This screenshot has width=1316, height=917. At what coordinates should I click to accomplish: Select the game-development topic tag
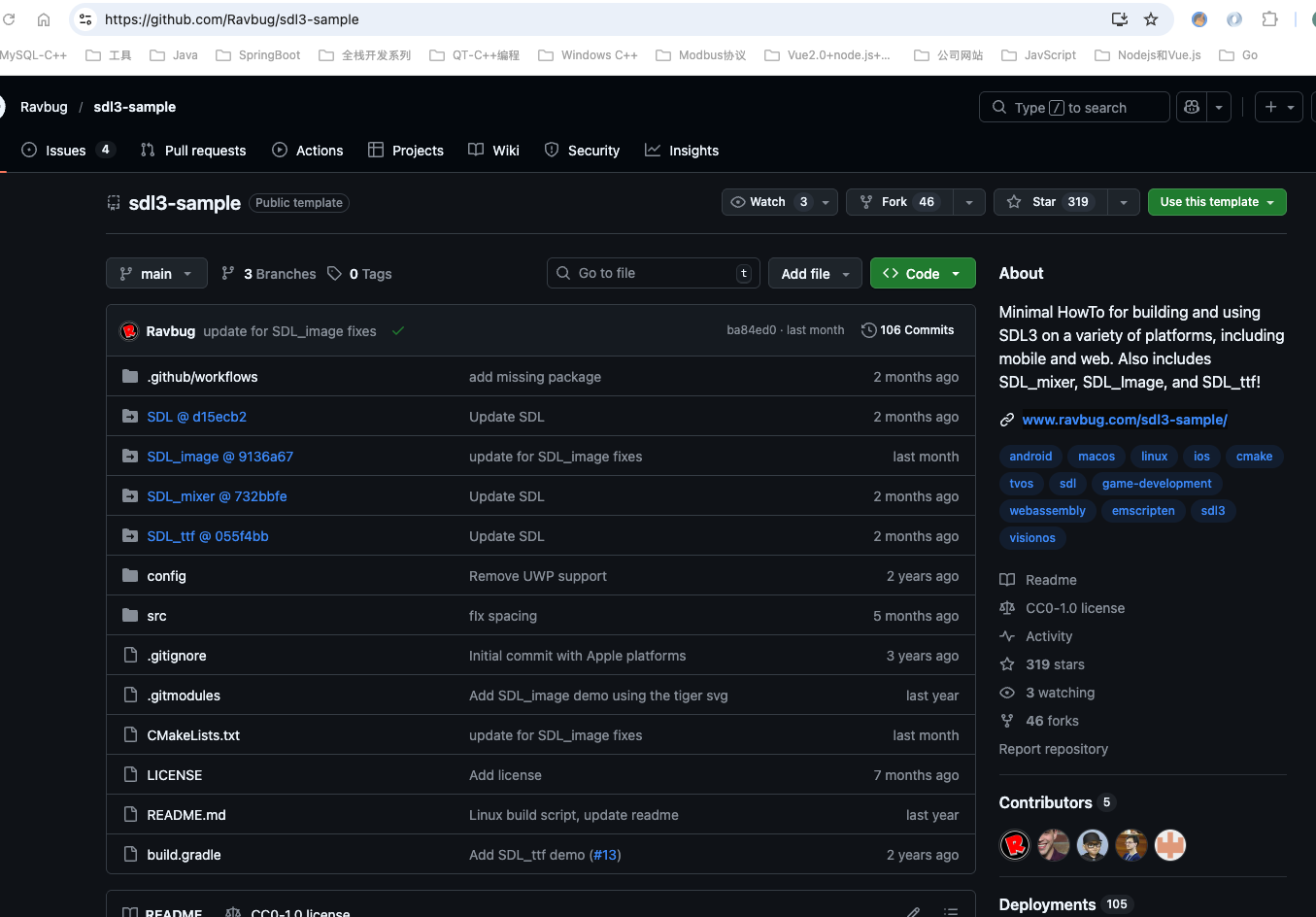[1157, 484]
